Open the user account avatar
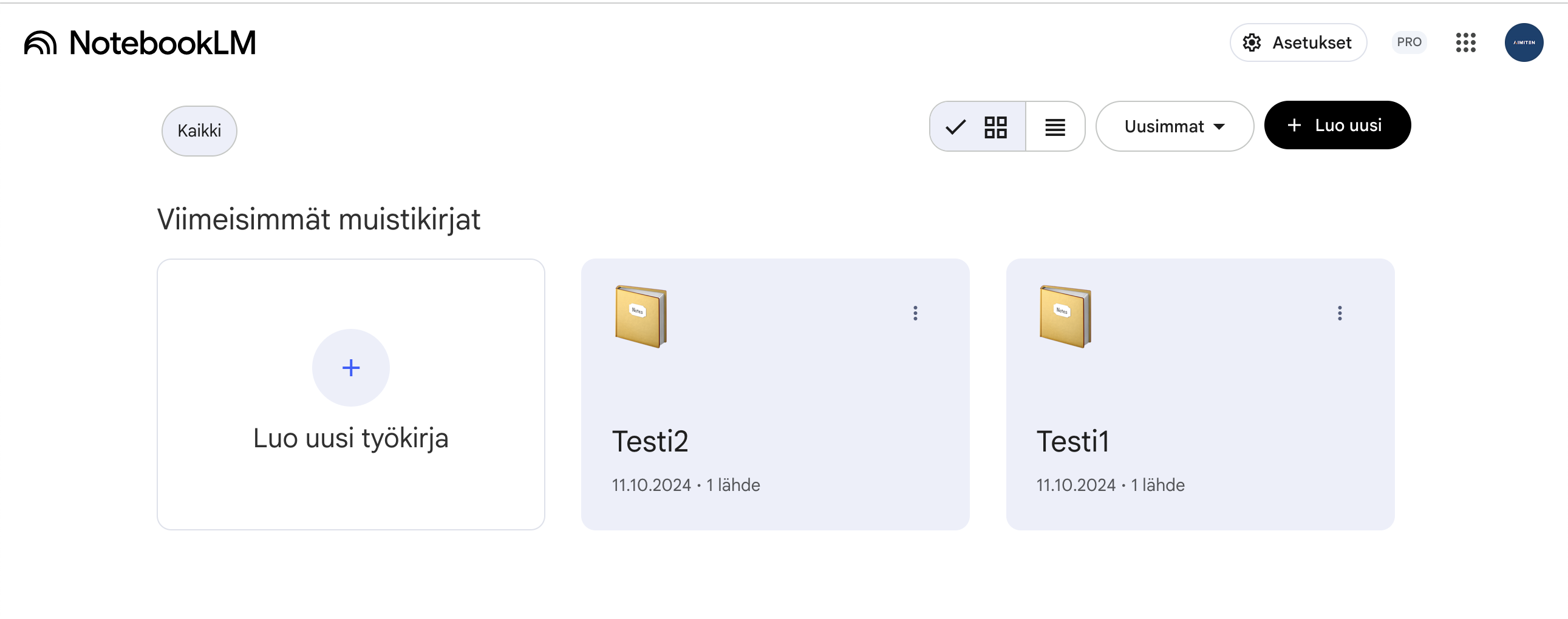This screenshot has height=619, width=1568. click(x=1523, y=42)
